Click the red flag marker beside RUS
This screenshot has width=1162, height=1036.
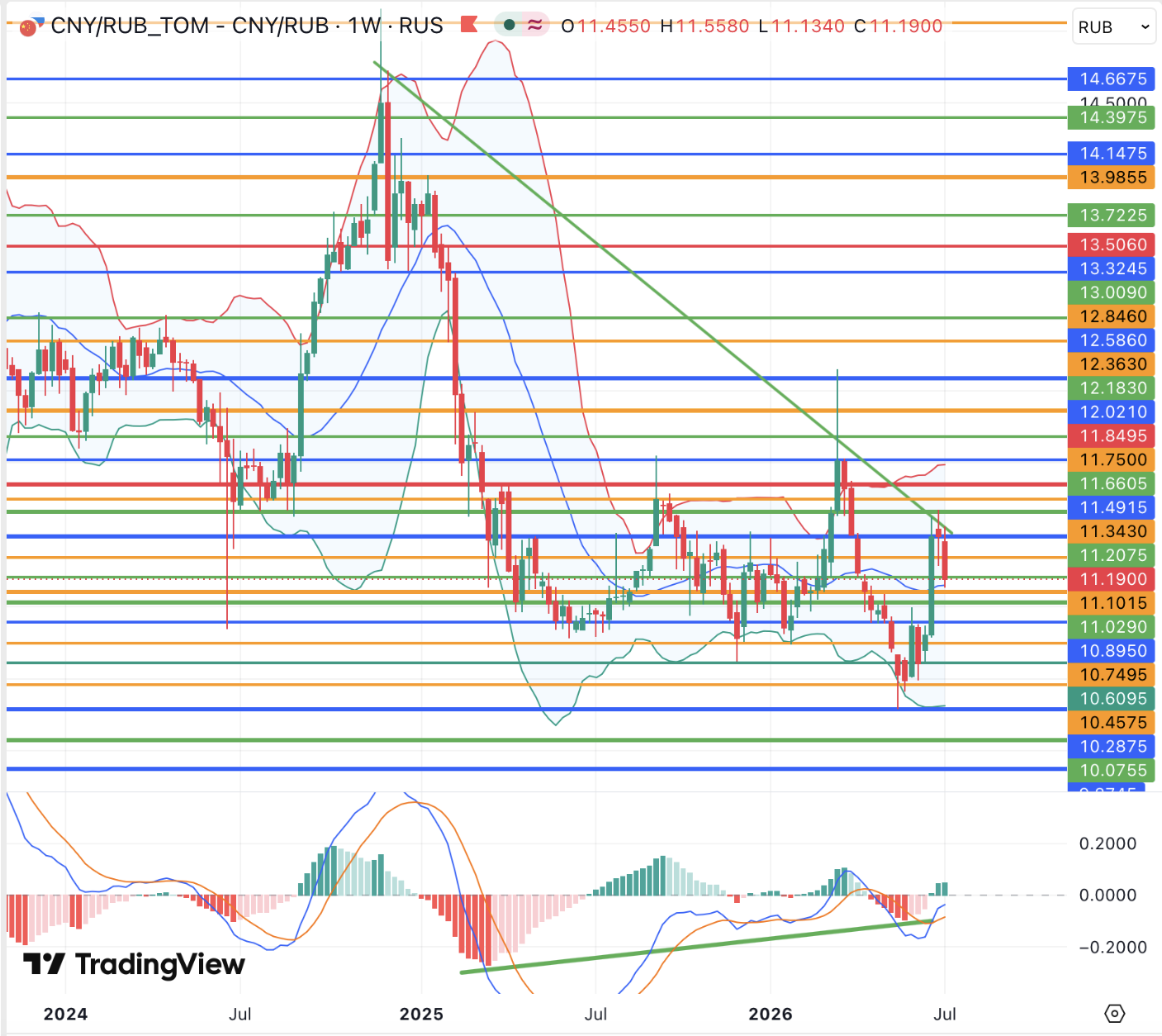tap(469, 25)
